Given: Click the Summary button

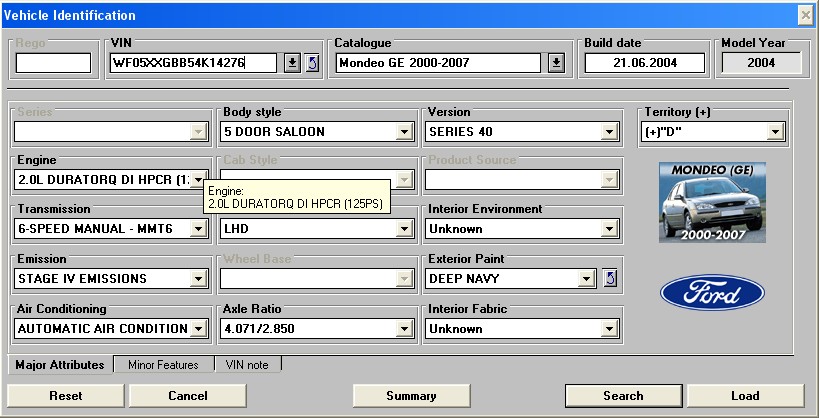Looking at the screenshot, I should point(411,396).
